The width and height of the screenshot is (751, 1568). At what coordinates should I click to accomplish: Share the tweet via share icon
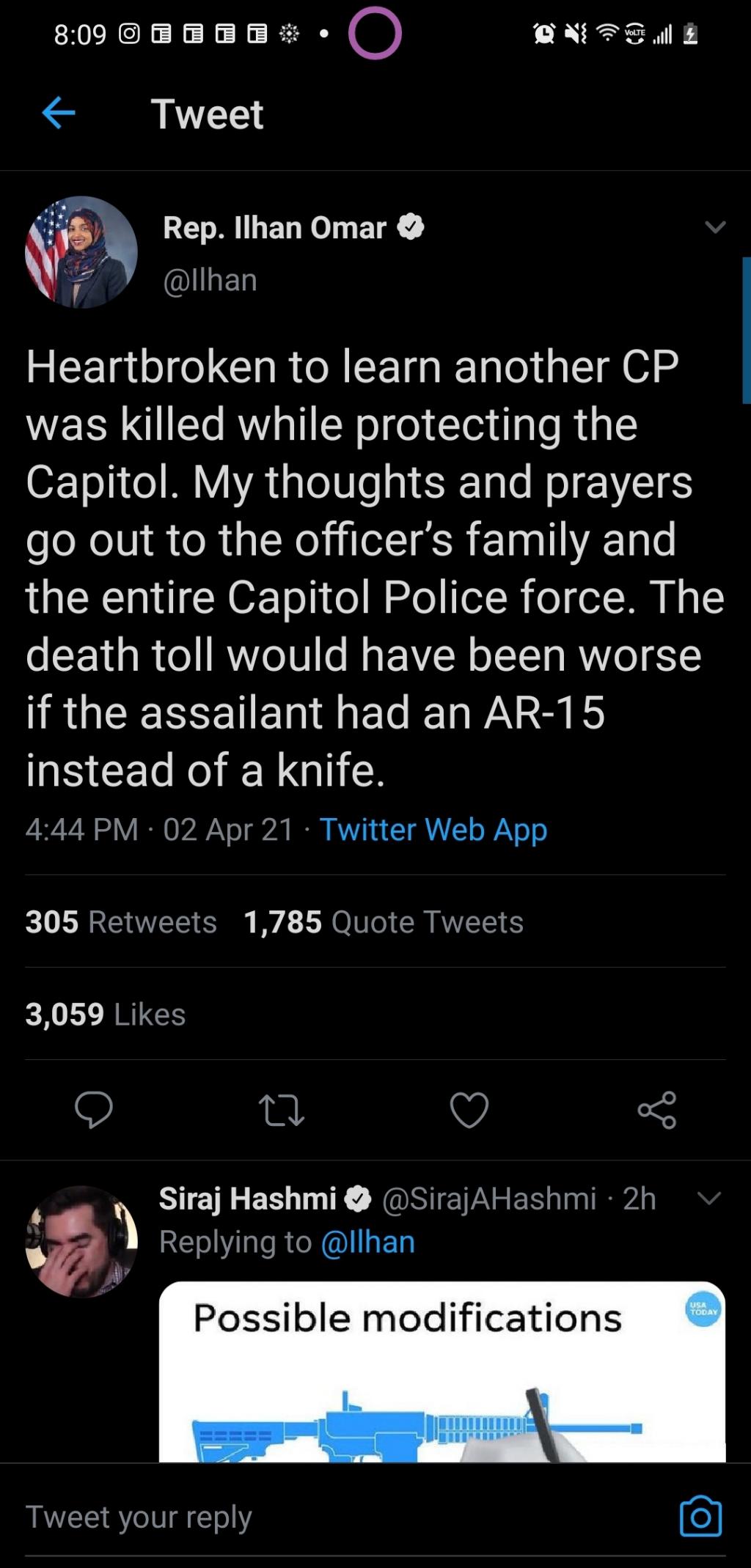point(657,1109)
